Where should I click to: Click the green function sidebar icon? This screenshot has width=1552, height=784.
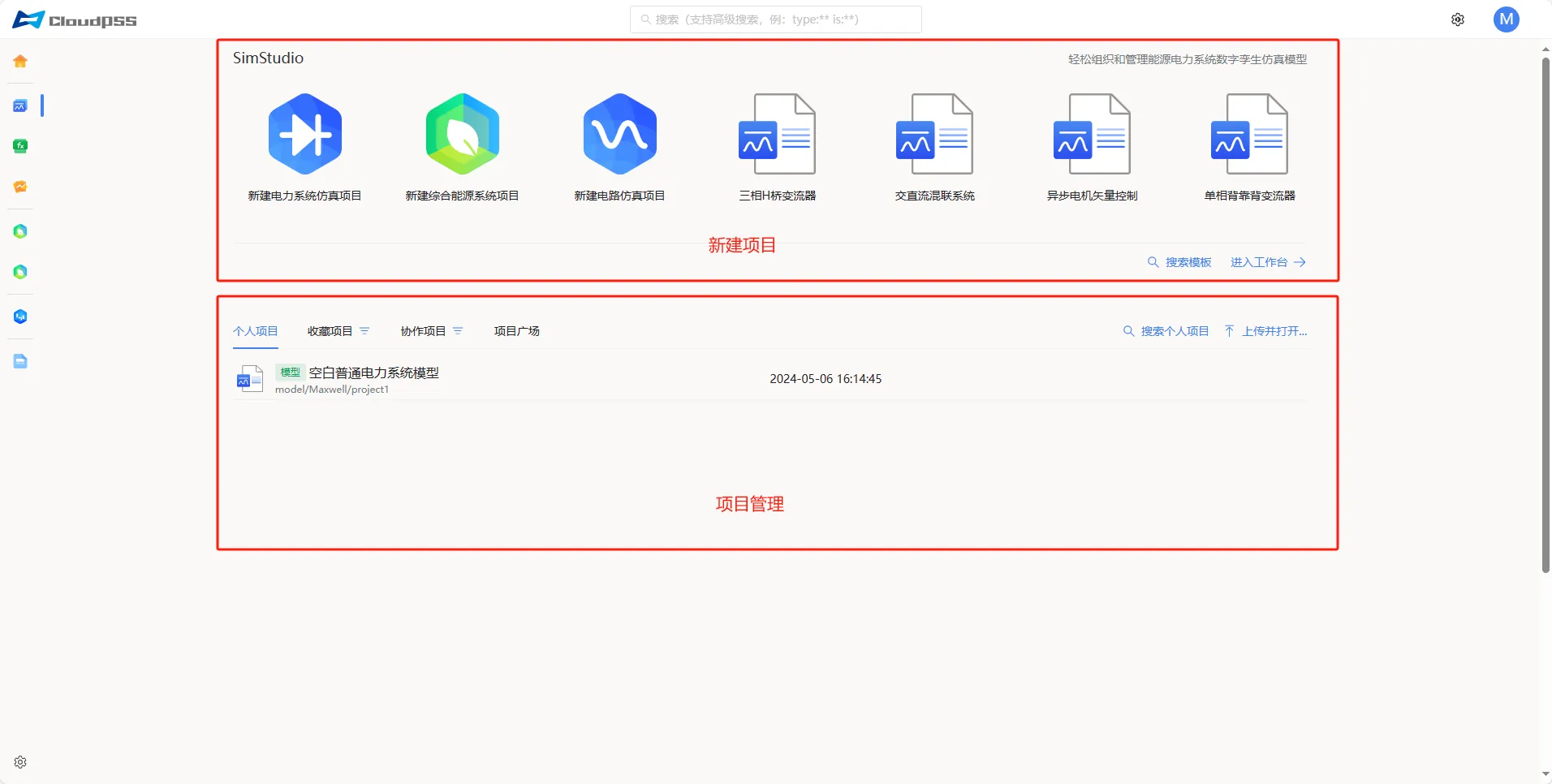tap(20, 146)
